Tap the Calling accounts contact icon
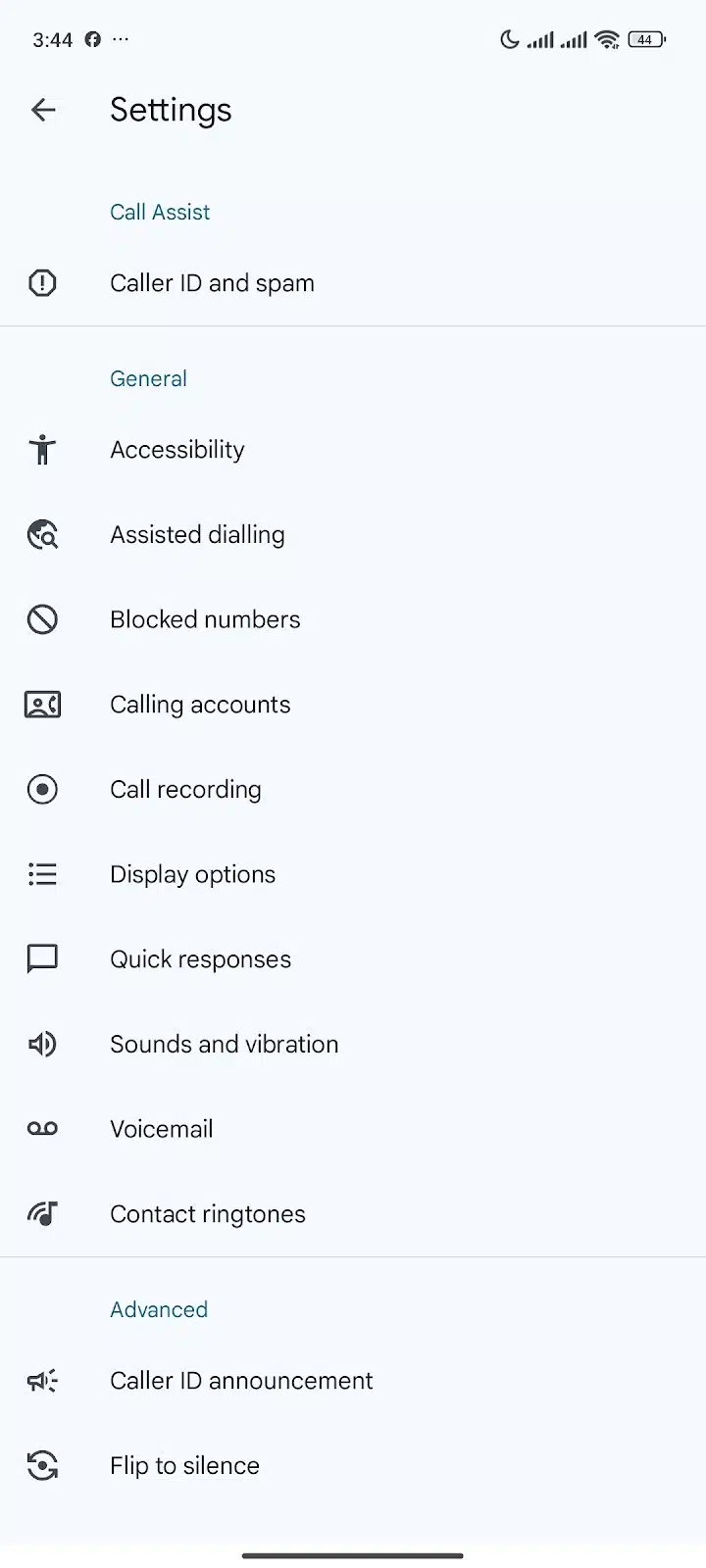This screenshot has width=706, height=1568. click(42, 705)
